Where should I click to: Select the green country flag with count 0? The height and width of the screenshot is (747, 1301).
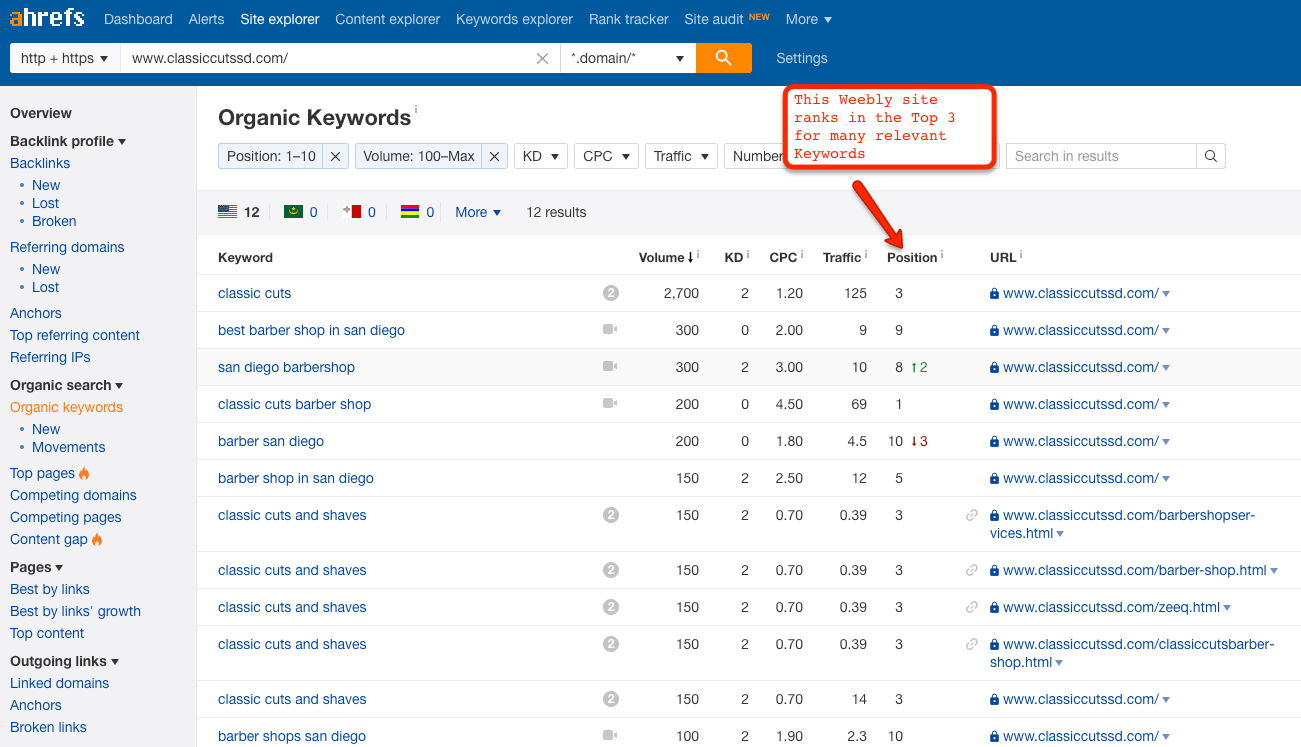point(293,212)
